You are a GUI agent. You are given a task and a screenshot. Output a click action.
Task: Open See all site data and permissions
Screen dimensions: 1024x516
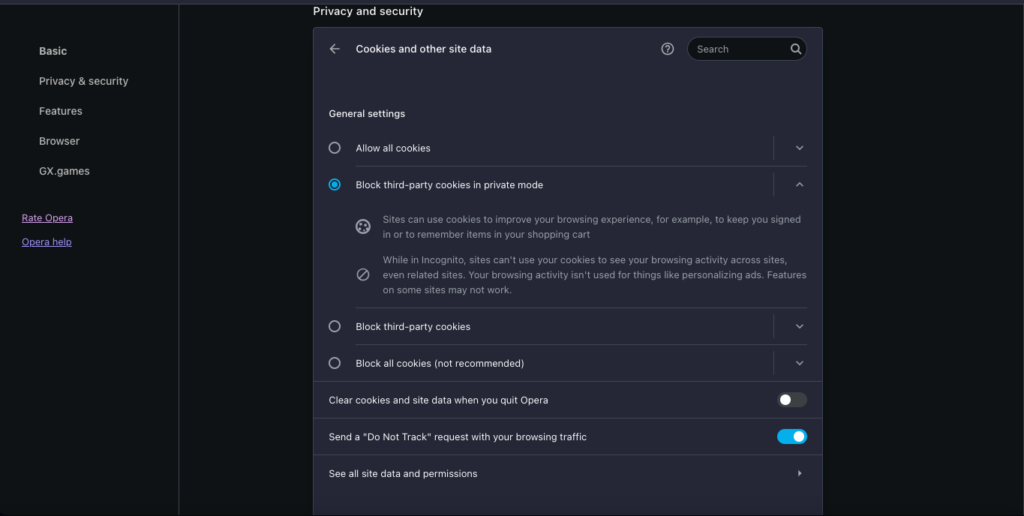tap(568, 474)
